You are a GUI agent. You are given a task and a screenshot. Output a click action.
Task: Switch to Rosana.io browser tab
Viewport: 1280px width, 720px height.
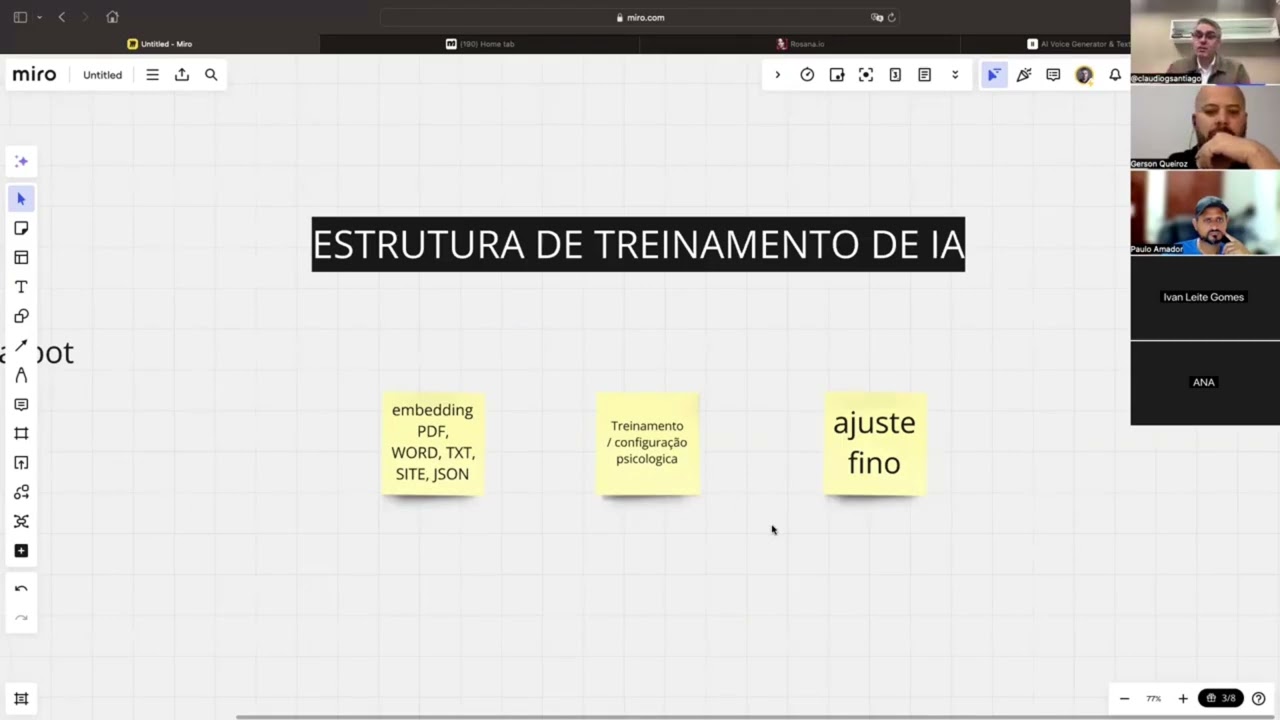pos(800,44)
